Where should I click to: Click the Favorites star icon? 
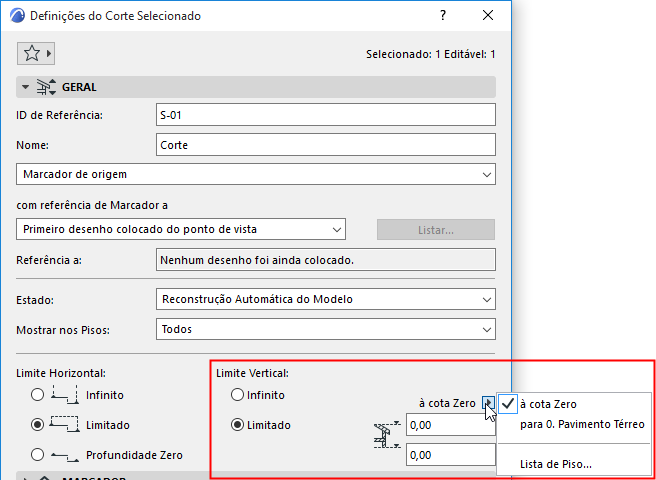(31, 53)
